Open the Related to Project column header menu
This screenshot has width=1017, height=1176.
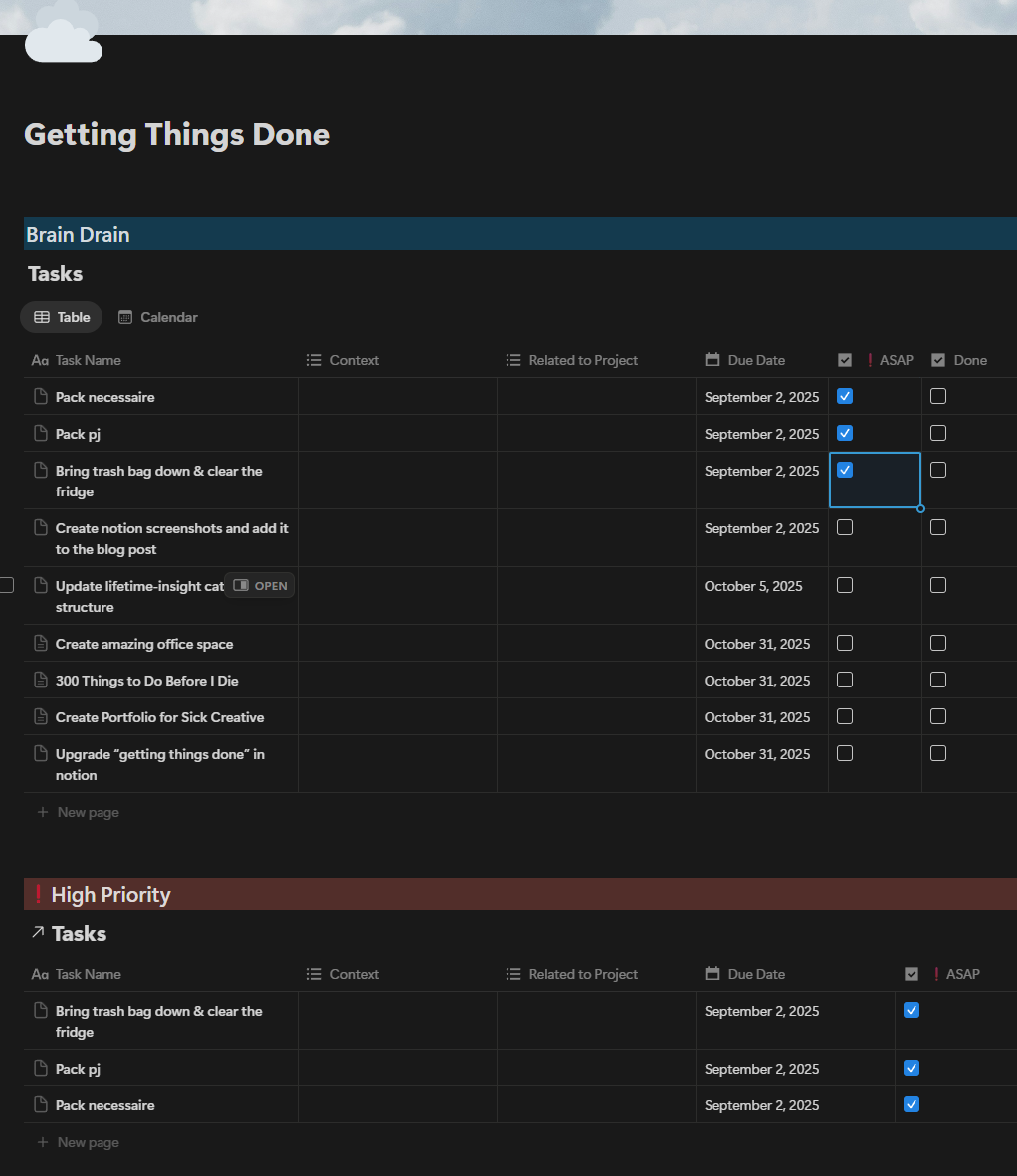pos(583,360)
